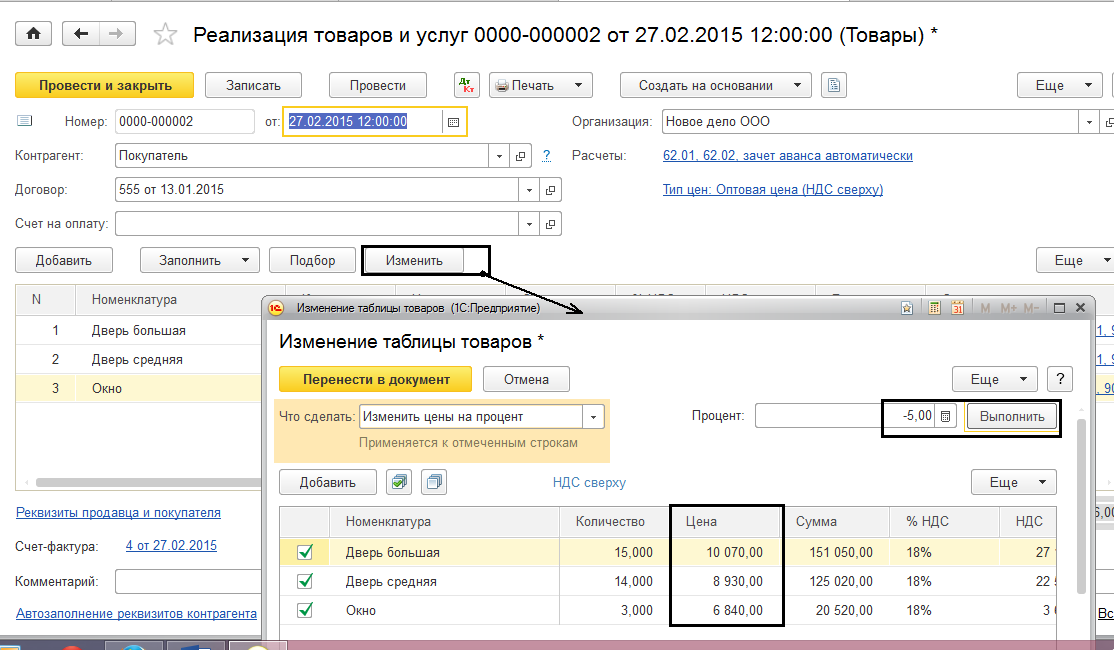The height and width of the screenshot is (650, 1114).
Task: Select Окно row in document table
Action: pyautogui.click(x=139, y=389)
